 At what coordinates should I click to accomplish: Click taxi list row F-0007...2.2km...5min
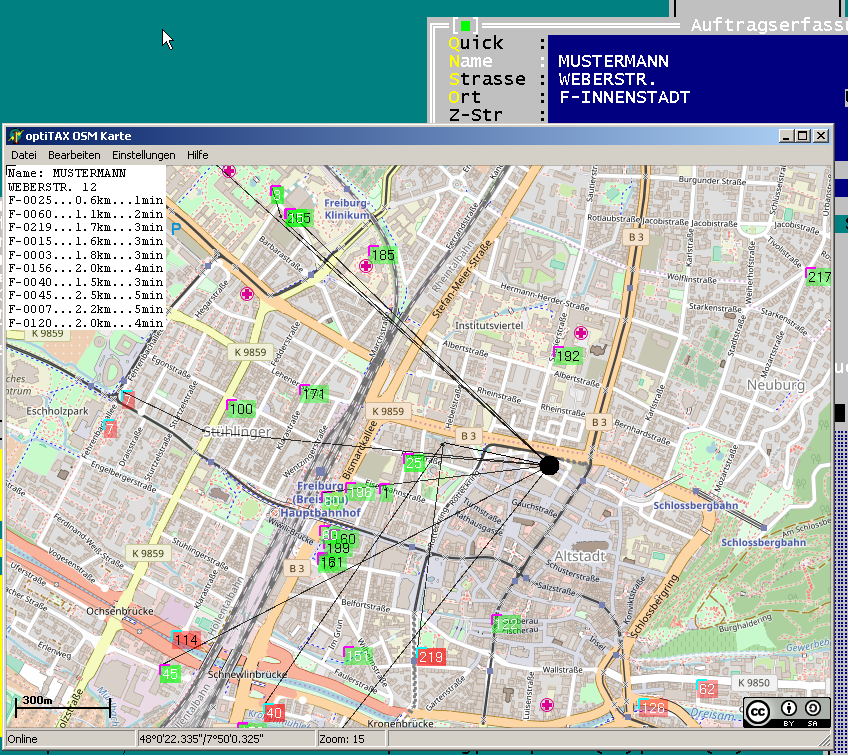(85, 309)
